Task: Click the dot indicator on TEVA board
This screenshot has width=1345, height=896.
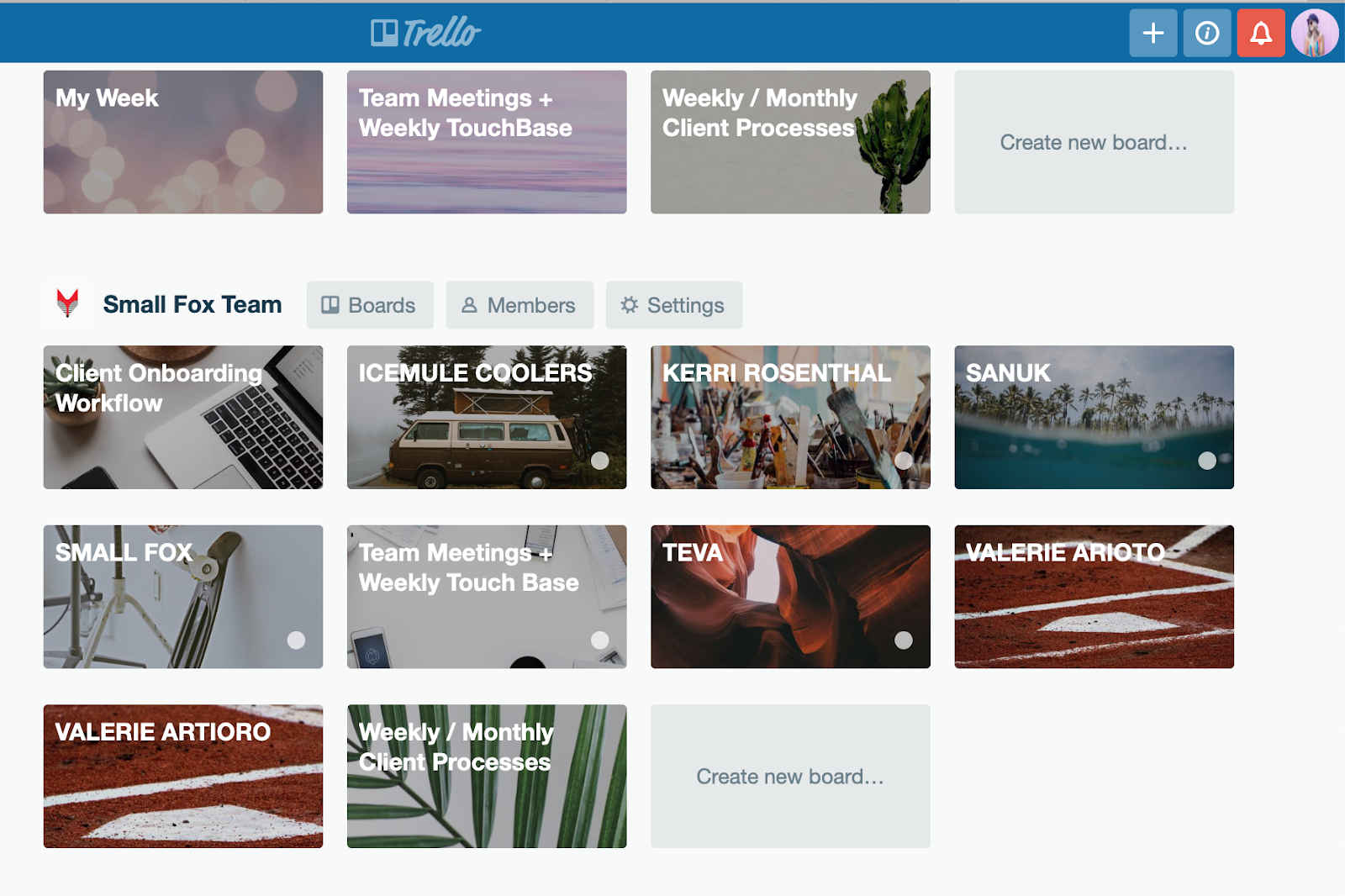Action: click(x=904, y=640)
